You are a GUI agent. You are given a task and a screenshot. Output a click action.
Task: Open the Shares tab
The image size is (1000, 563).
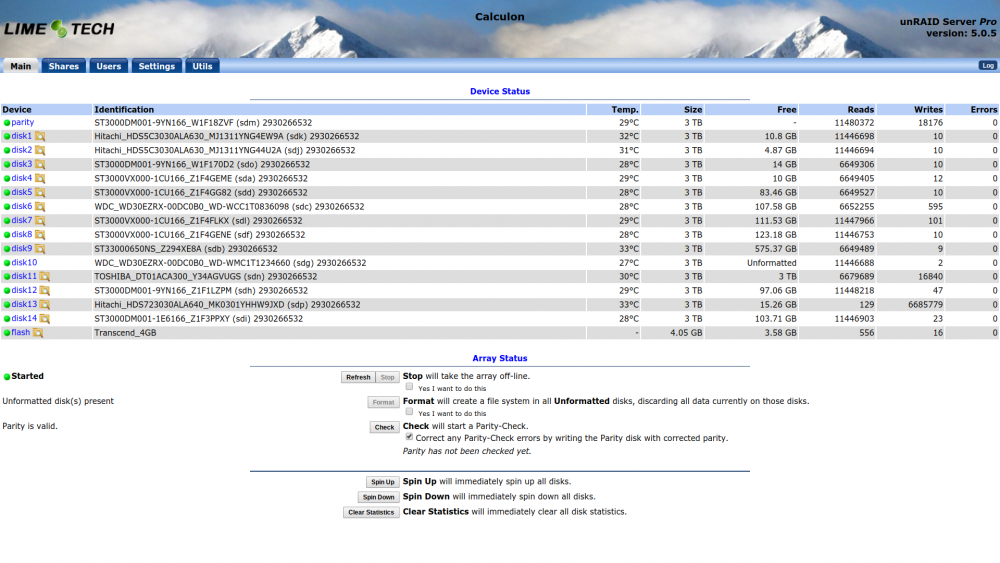[x=64, y=66]
